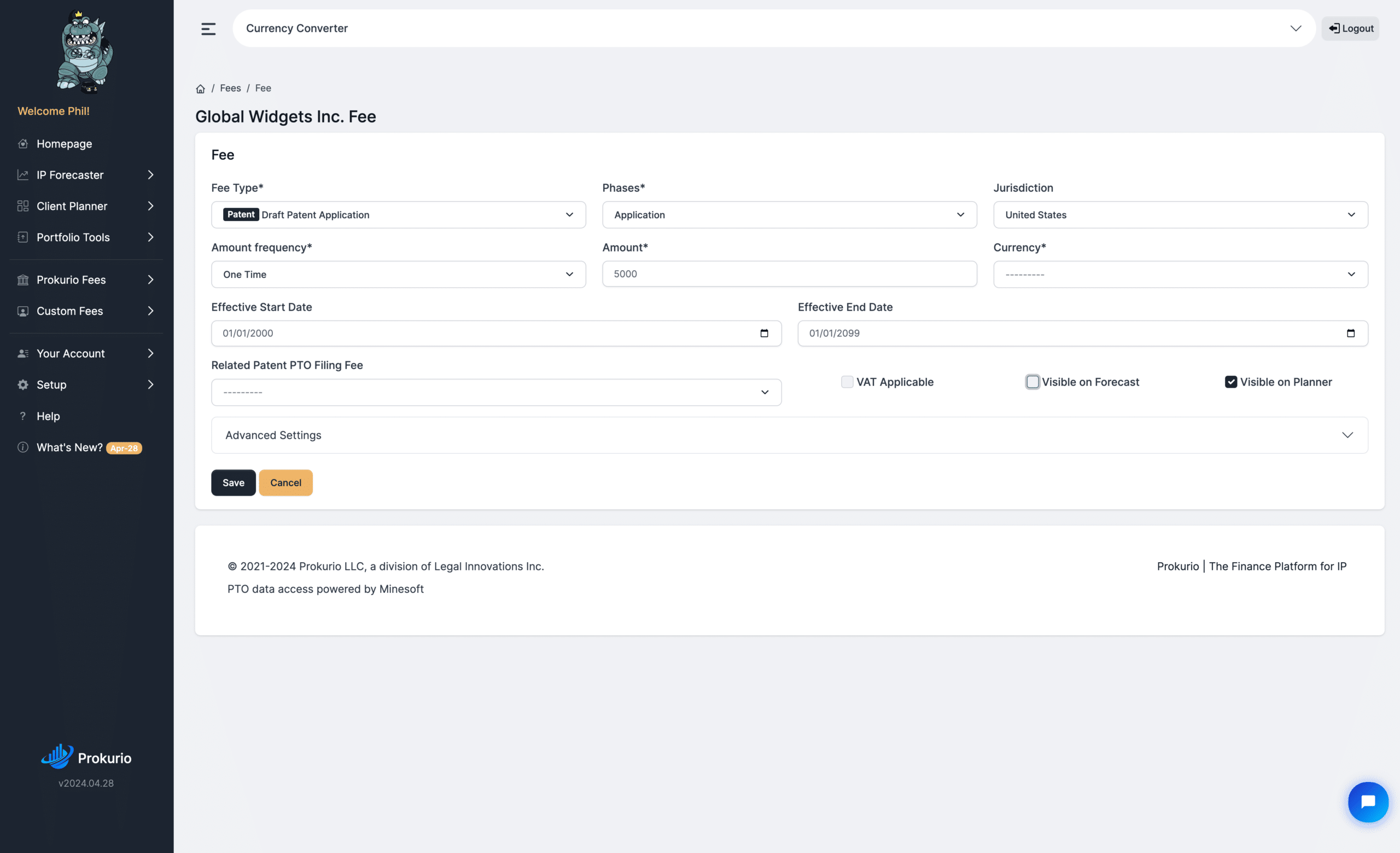This screenshot has width=1400, height=853.
Task: Click the home breadcrumb icon
Action: [x=200, y=89]
